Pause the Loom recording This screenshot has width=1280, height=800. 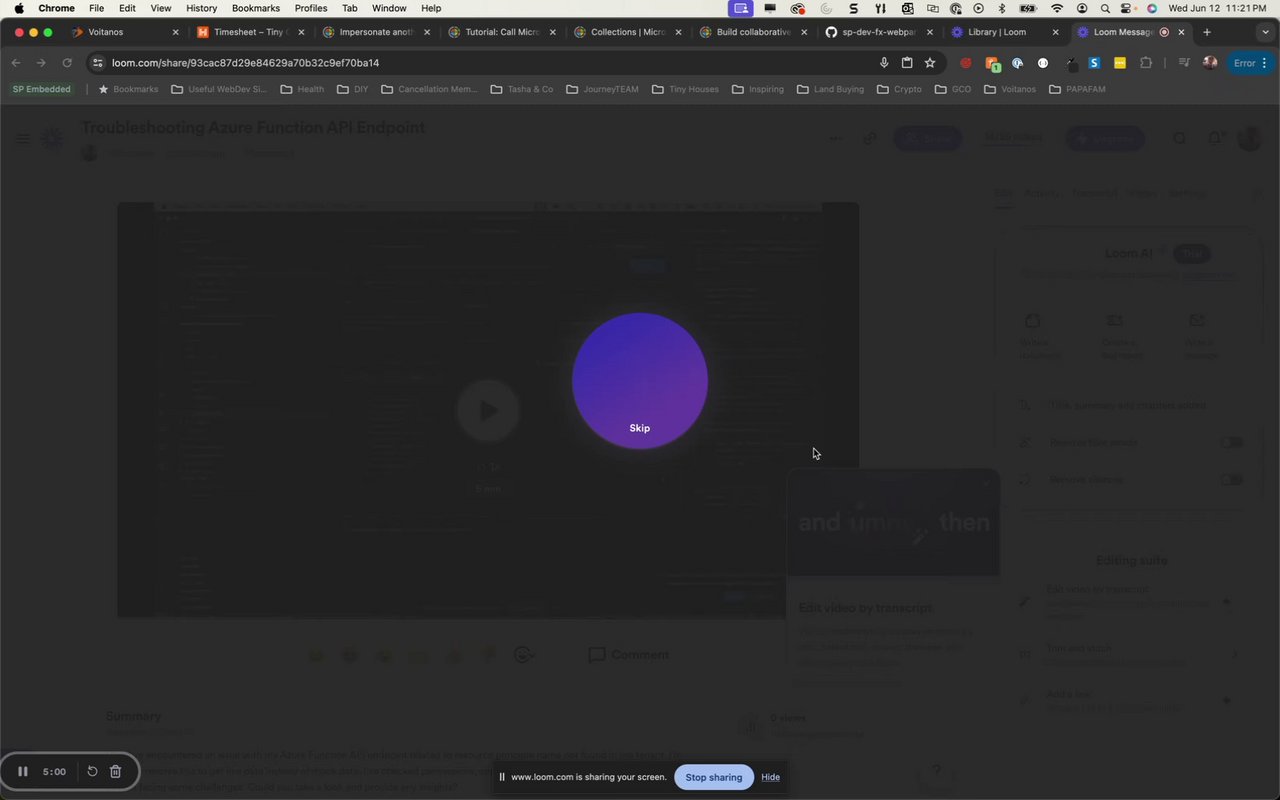[23, 772]
